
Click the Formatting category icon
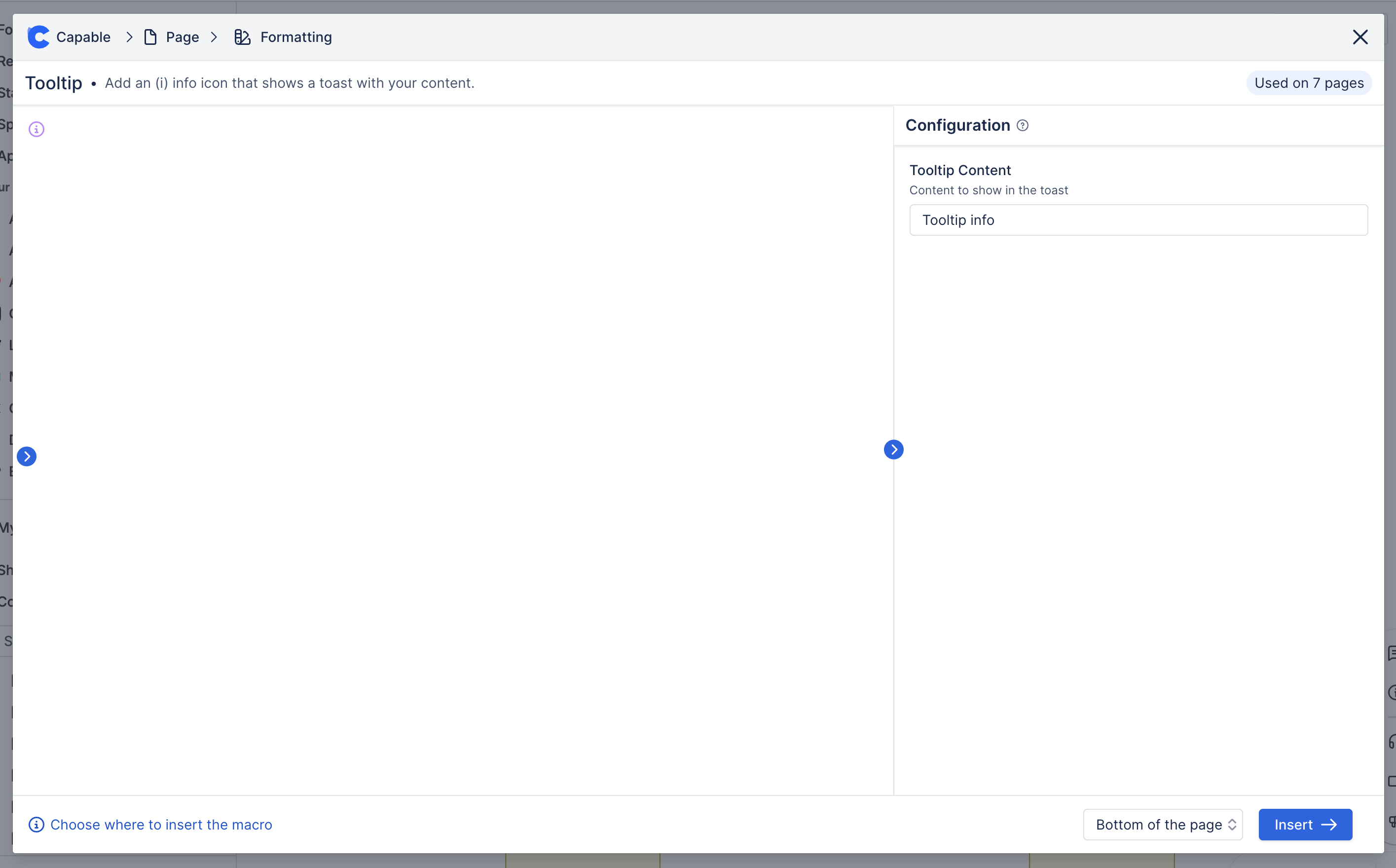242,37
